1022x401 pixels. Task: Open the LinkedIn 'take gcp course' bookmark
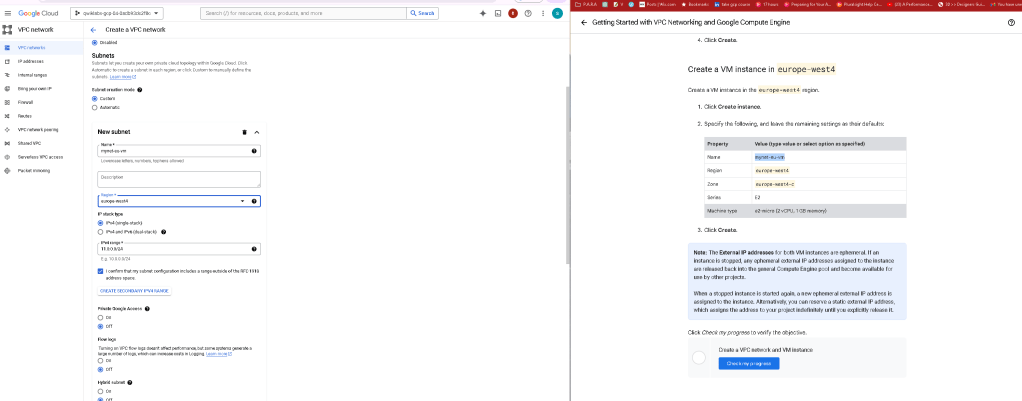pyautogui.click(x=732, y=4)
